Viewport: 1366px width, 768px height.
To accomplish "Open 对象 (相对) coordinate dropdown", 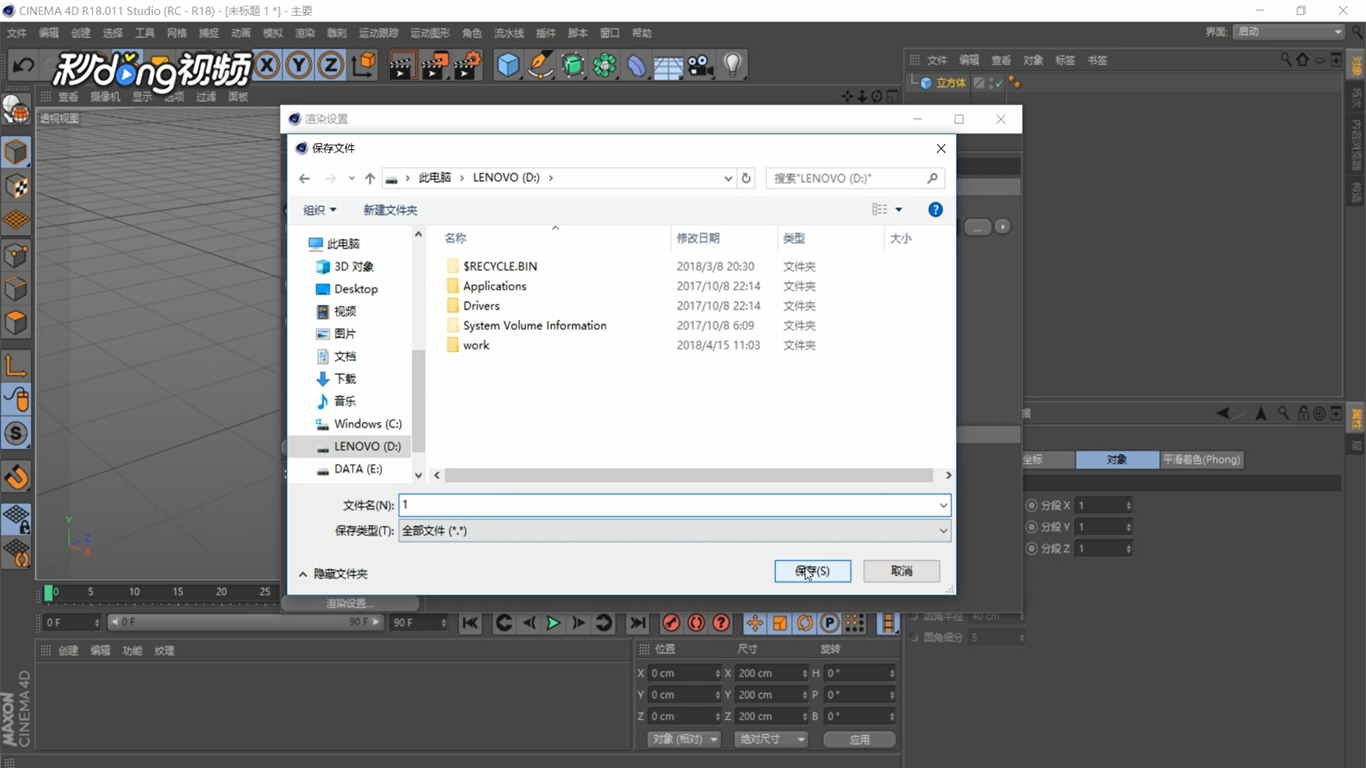I will click(685, 739).
